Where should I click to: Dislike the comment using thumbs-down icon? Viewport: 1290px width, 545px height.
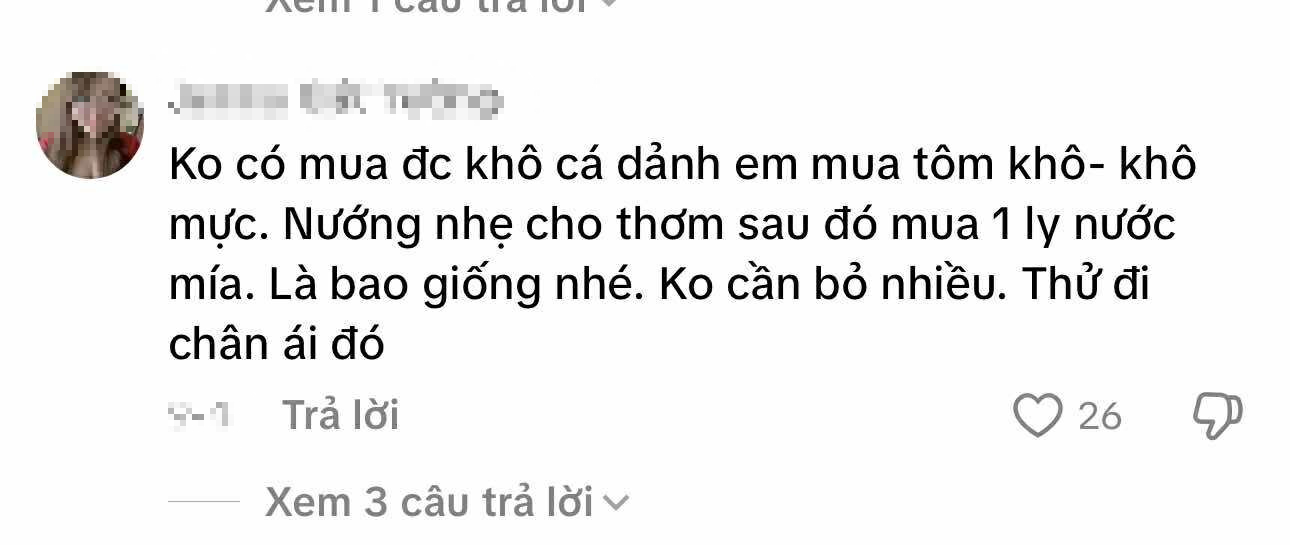click(1218, 415)
